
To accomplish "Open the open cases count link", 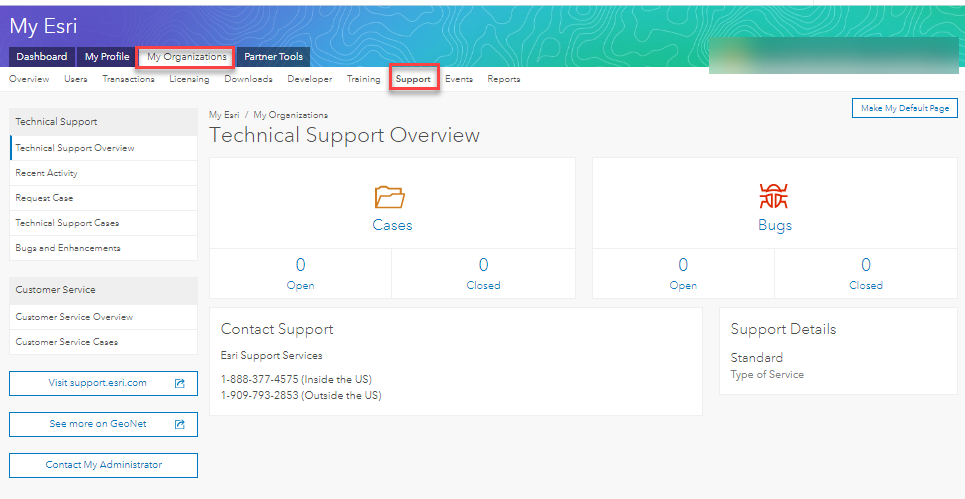I will (300, 273).
